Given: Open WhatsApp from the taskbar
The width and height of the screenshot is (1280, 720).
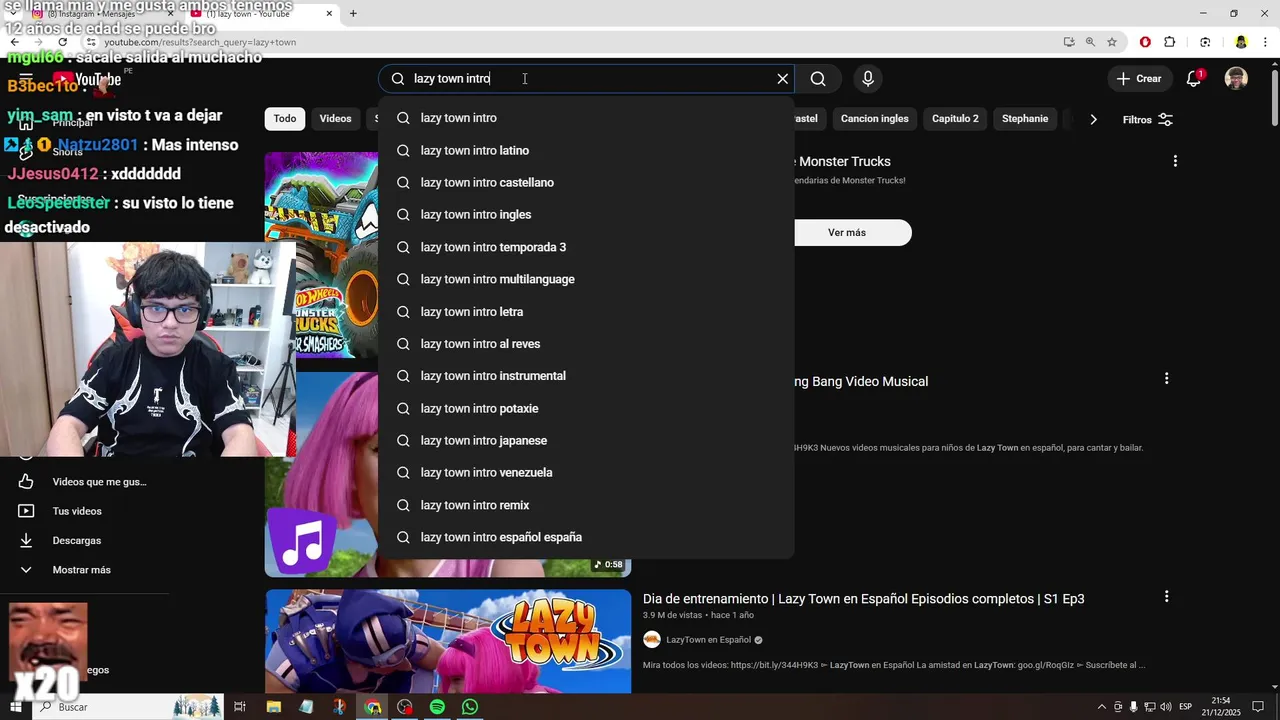Looking at the screenshot, I should pyautogui.click(x=470, y=707).
